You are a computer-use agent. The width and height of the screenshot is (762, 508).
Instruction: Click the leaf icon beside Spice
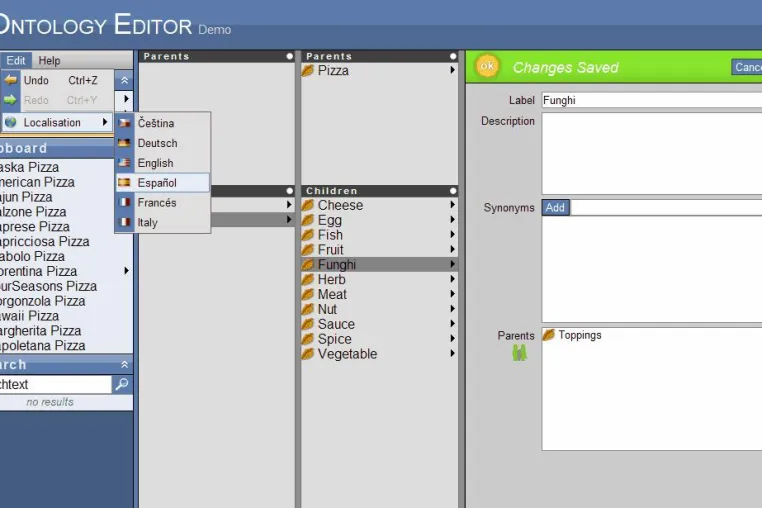point(308,339)
